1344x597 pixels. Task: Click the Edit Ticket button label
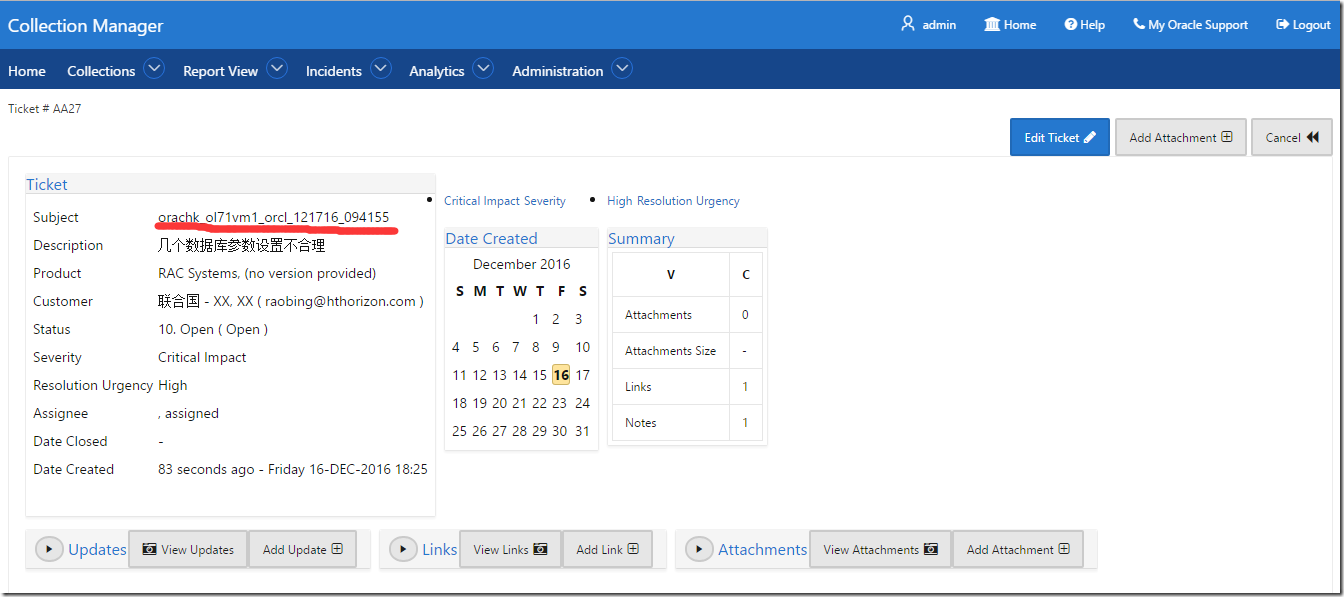(x=1052, y=138)
